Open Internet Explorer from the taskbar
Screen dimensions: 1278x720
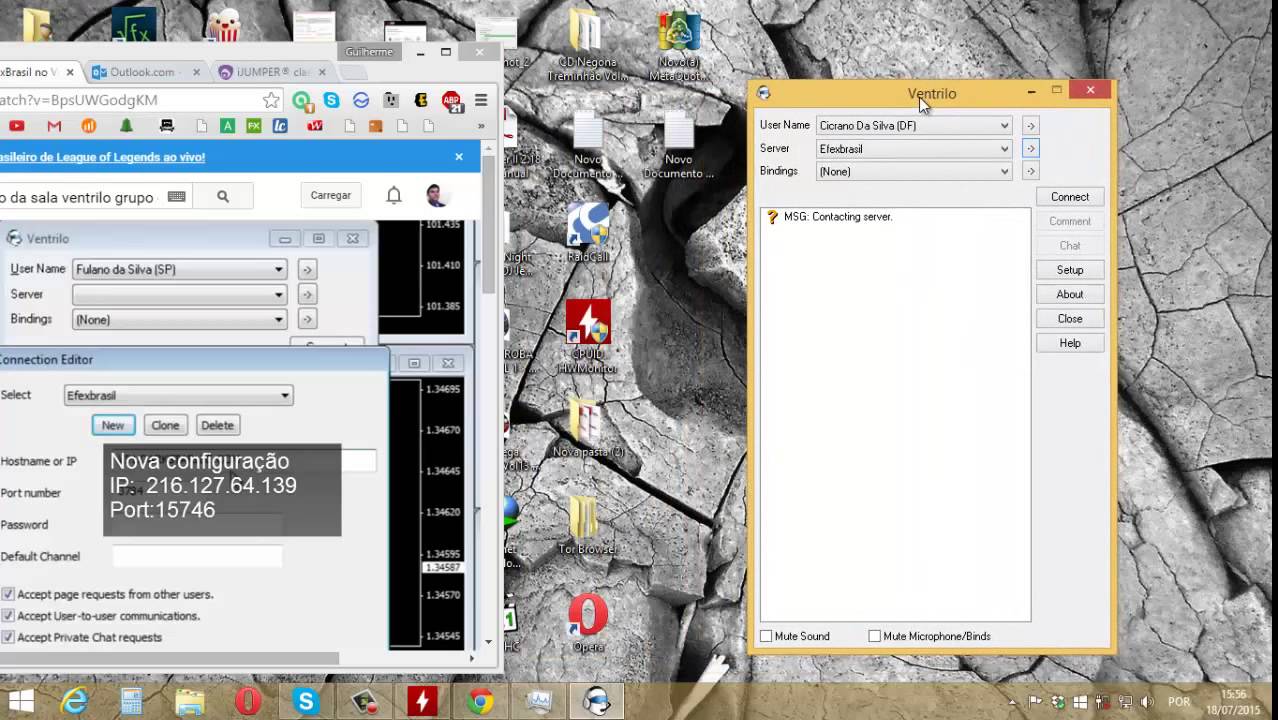[x=74, y=702]
